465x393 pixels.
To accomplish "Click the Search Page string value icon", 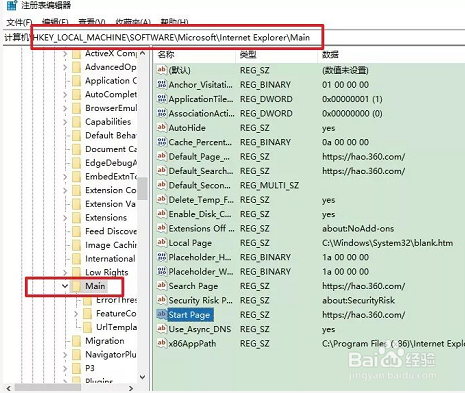I will coord(162,285).
